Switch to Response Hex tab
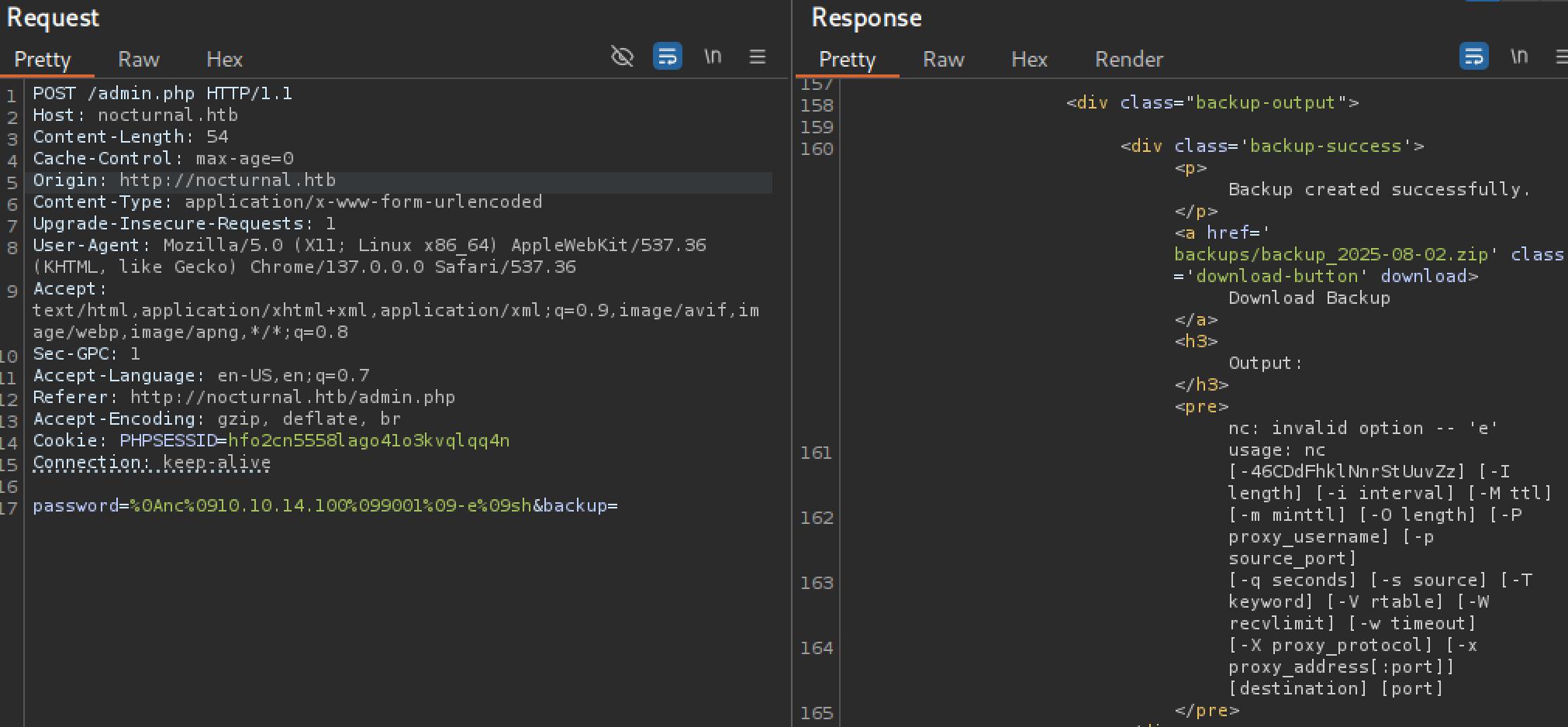 (1029, 60)
